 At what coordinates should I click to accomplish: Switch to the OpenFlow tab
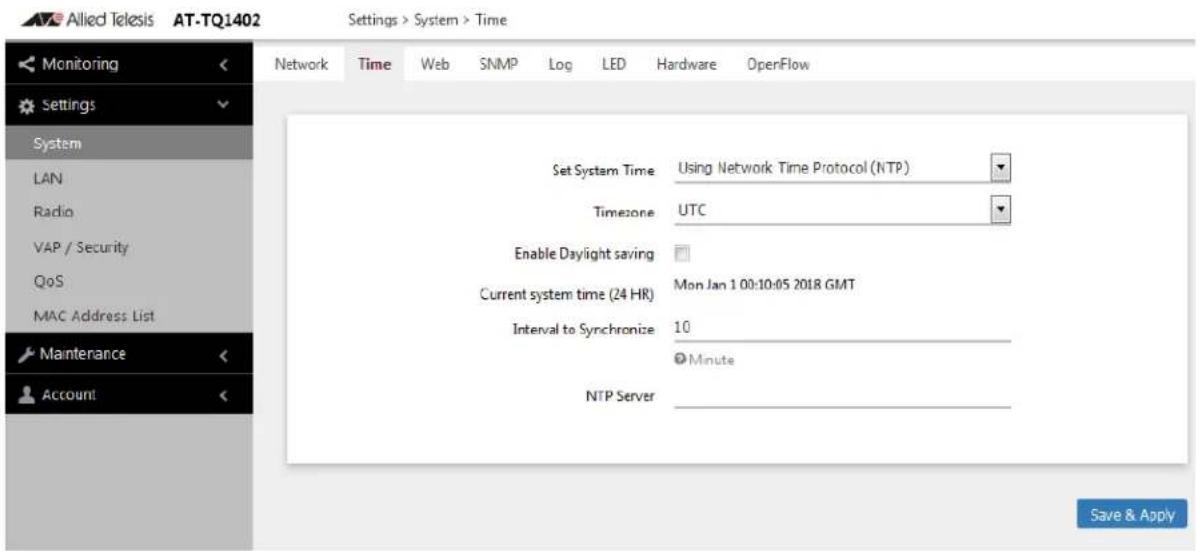pos(779,65)
